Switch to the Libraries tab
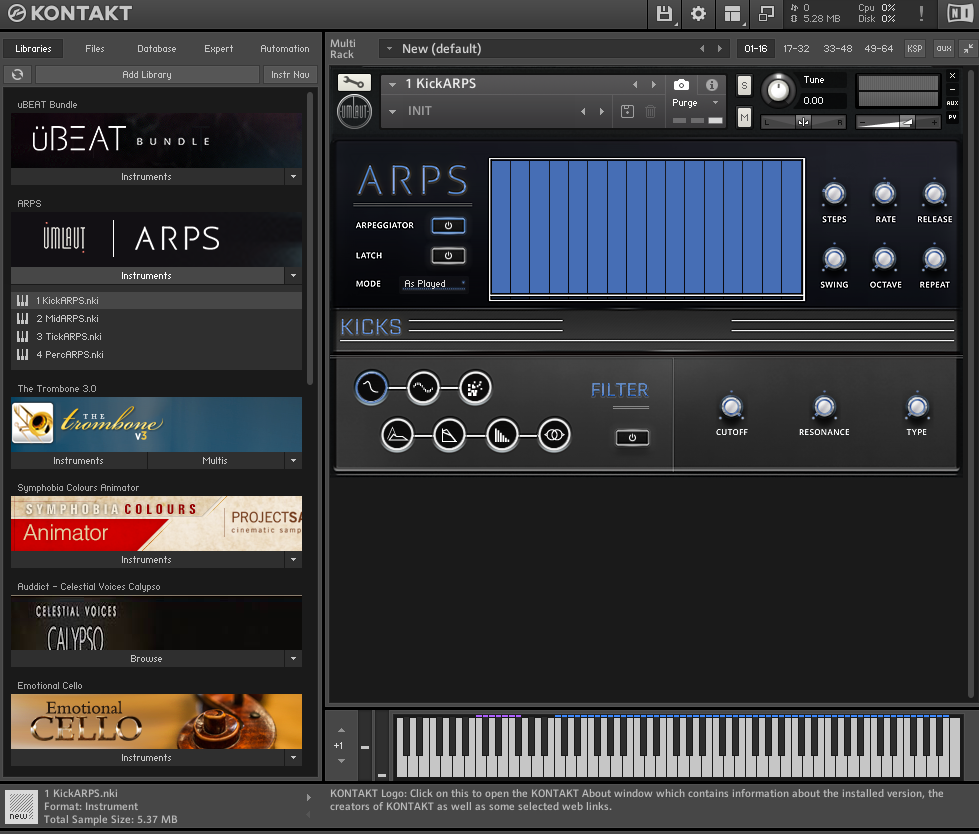 pos(33,49)
